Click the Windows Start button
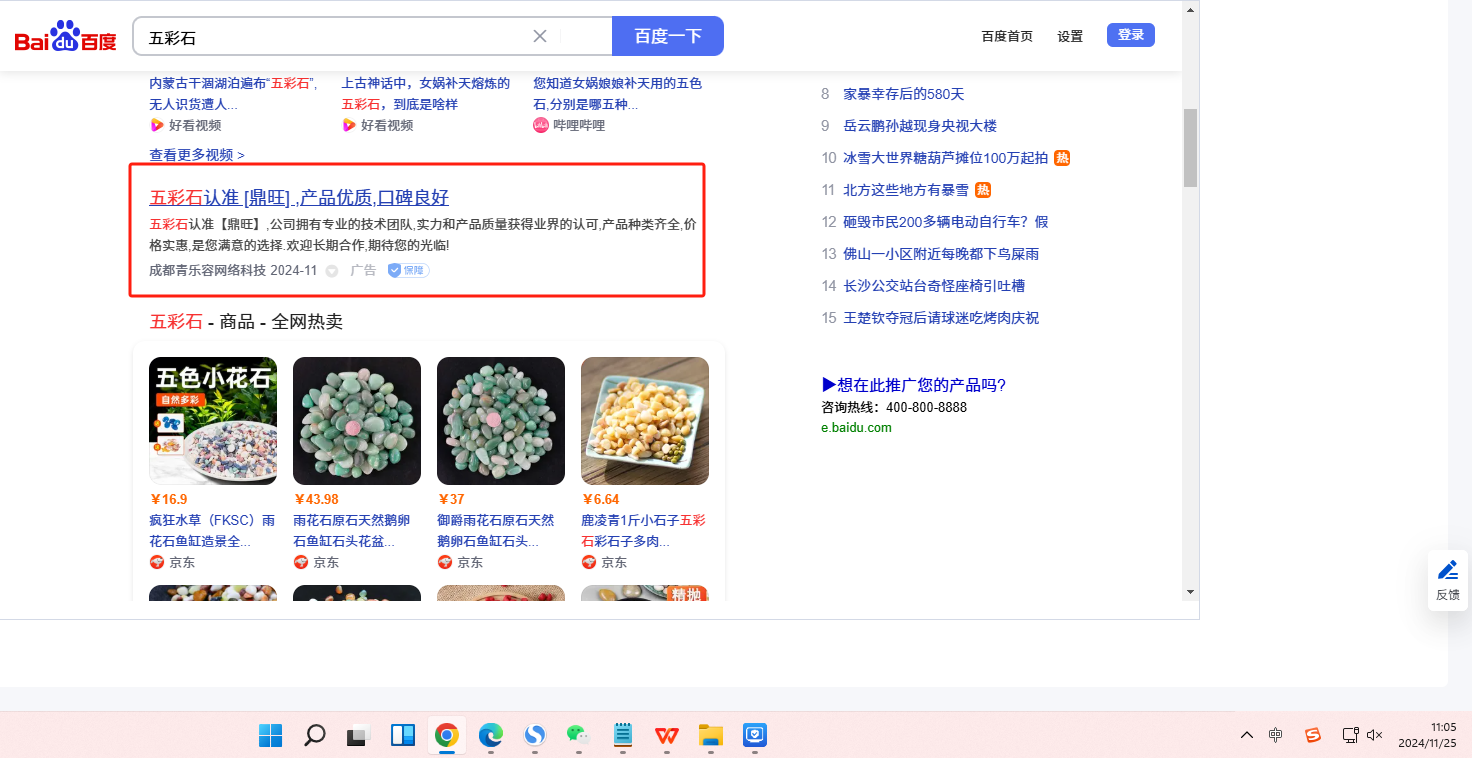The image size is (1472, 758). tap(270, 736)
